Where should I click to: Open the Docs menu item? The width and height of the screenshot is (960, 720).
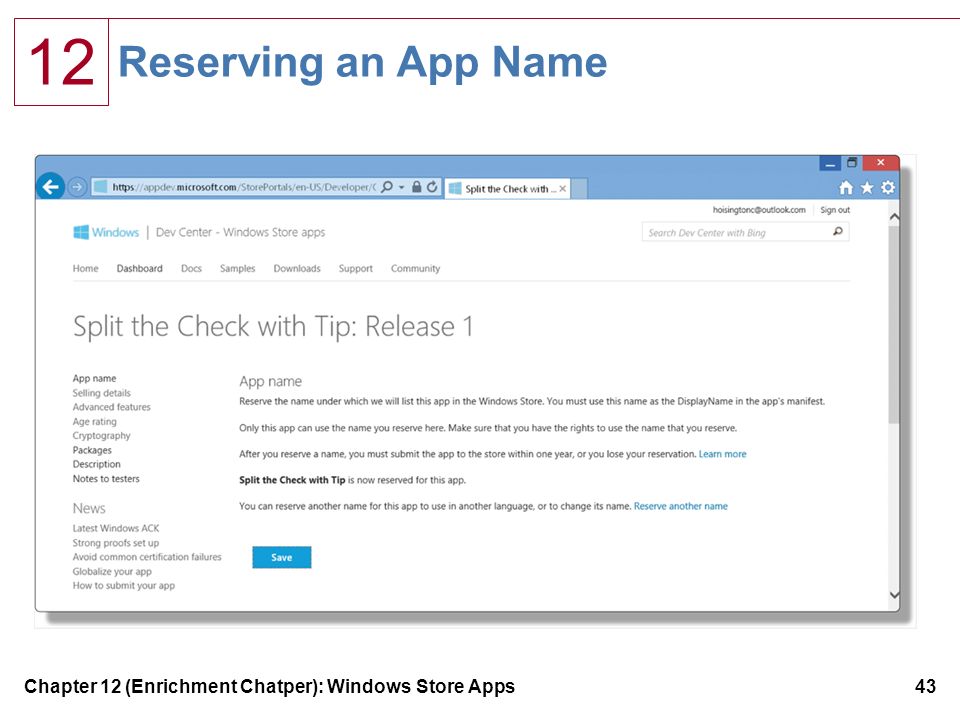coord(192,268)
